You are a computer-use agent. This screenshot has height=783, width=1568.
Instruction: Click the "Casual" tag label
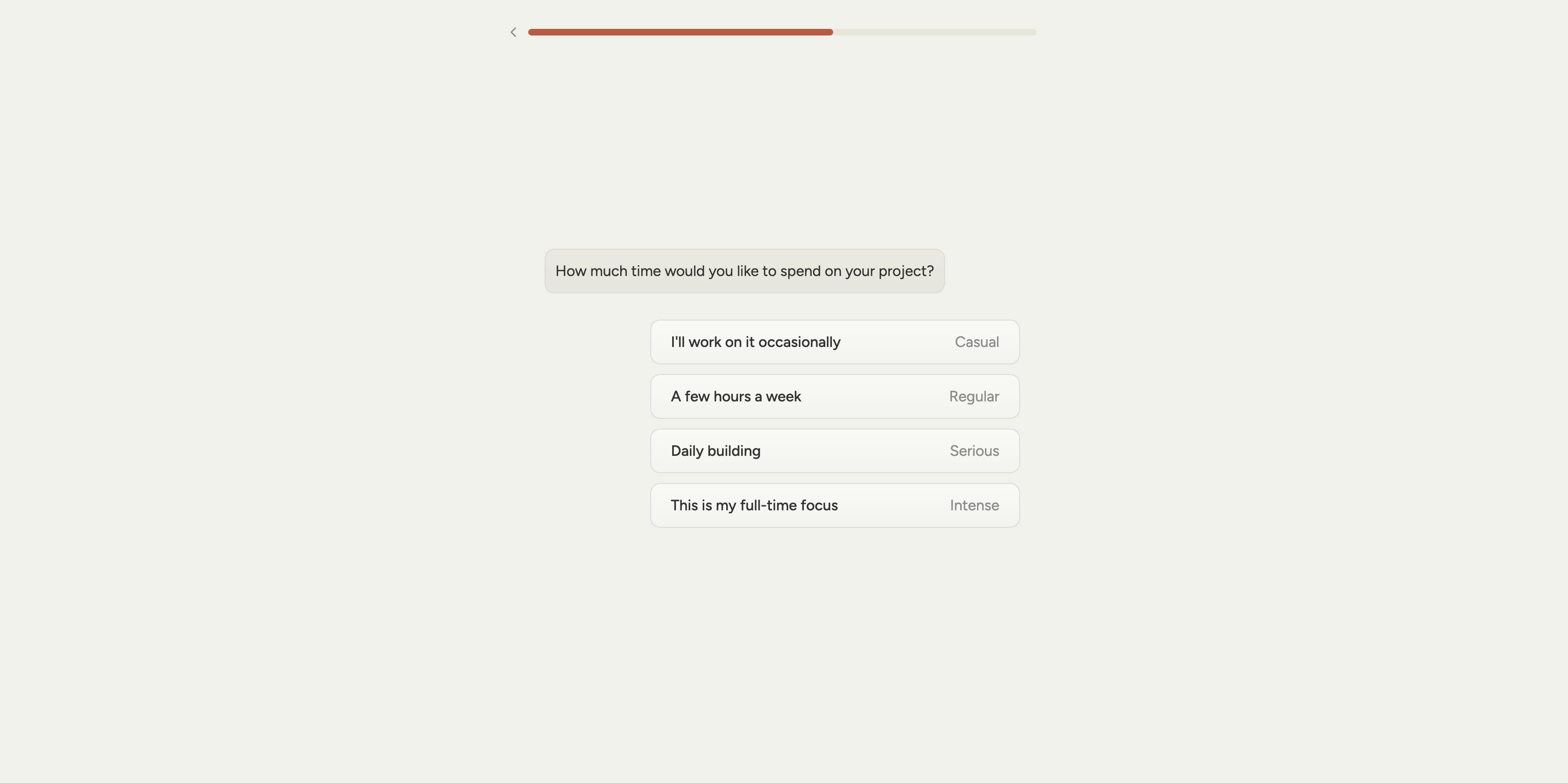[976, 342]
